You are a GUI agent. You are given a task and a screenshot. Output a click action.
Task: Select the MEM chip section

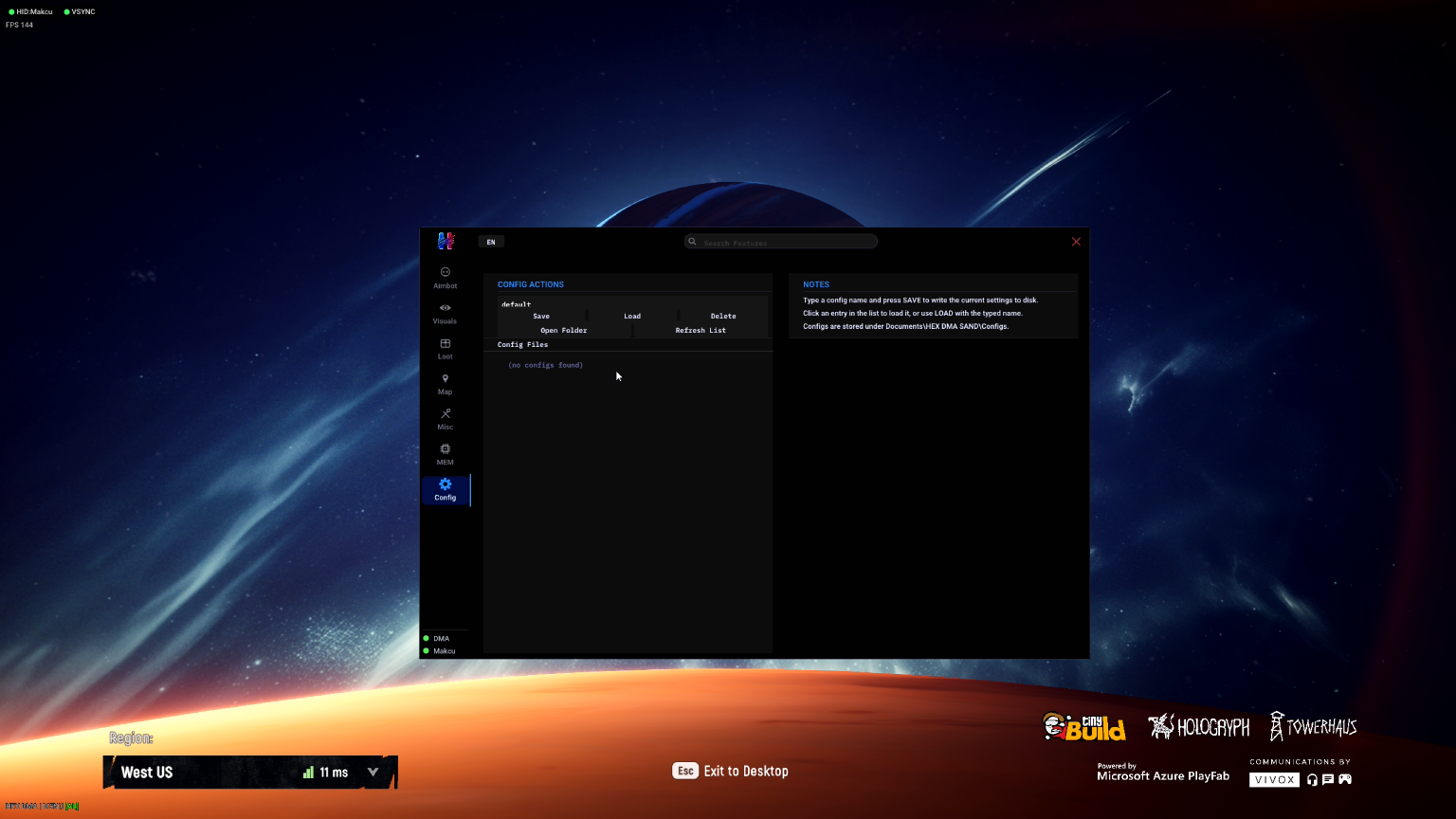(x=445, y=454)
